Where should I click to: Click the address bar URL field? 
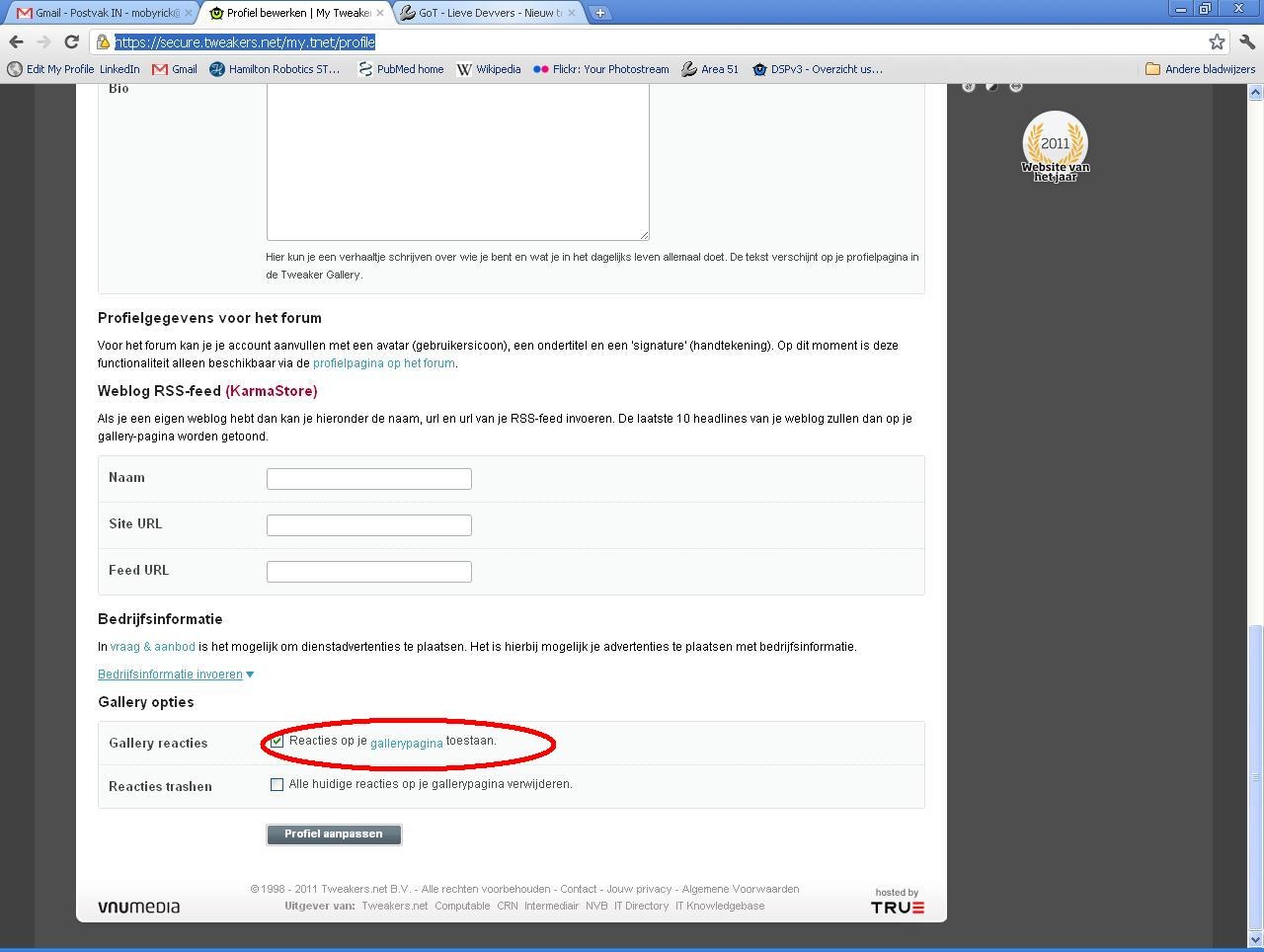[652, 42]
